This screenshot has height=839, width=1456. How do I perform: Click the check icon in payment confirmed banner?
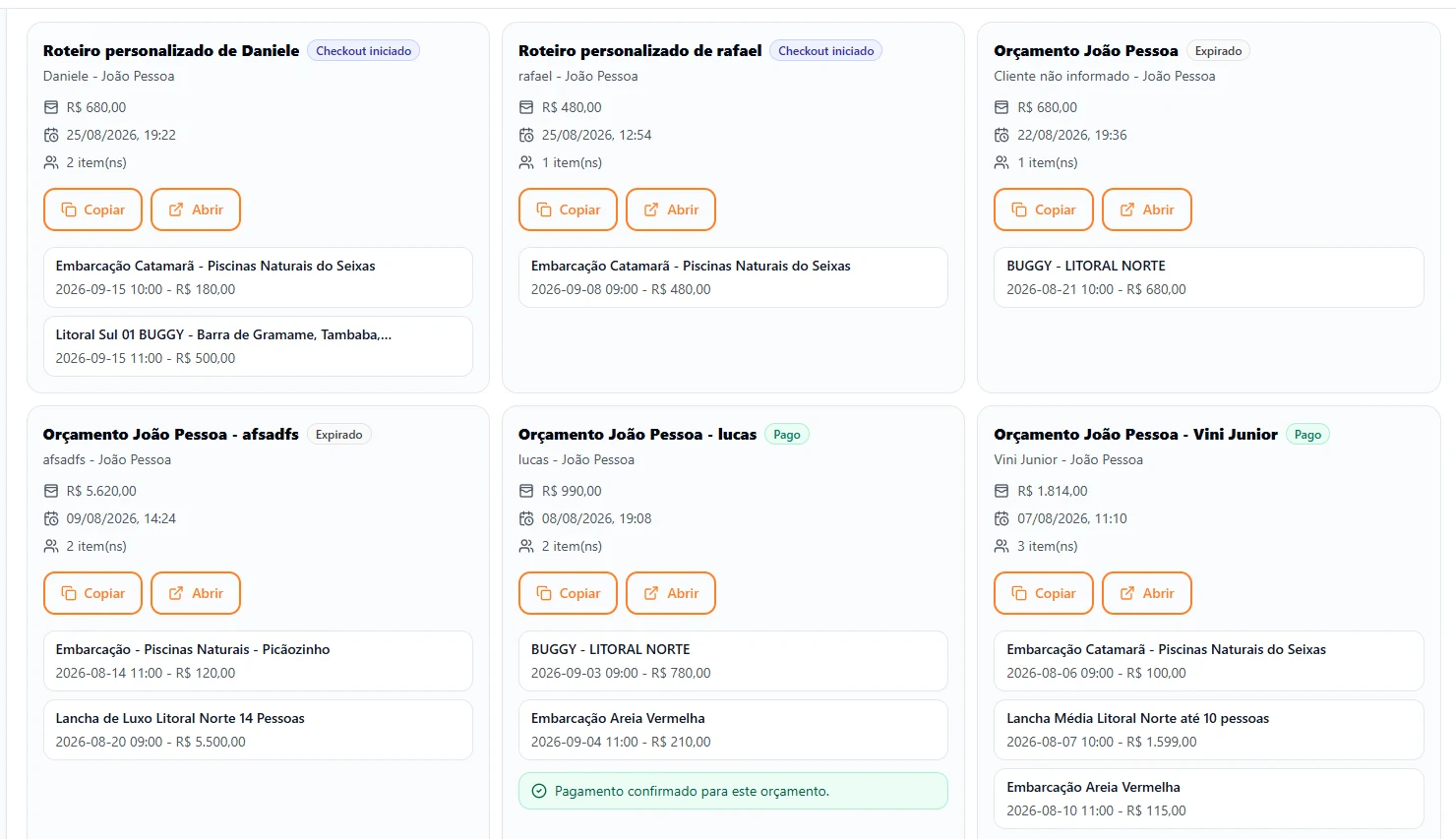pyautogui.click(x=539, y=791)
